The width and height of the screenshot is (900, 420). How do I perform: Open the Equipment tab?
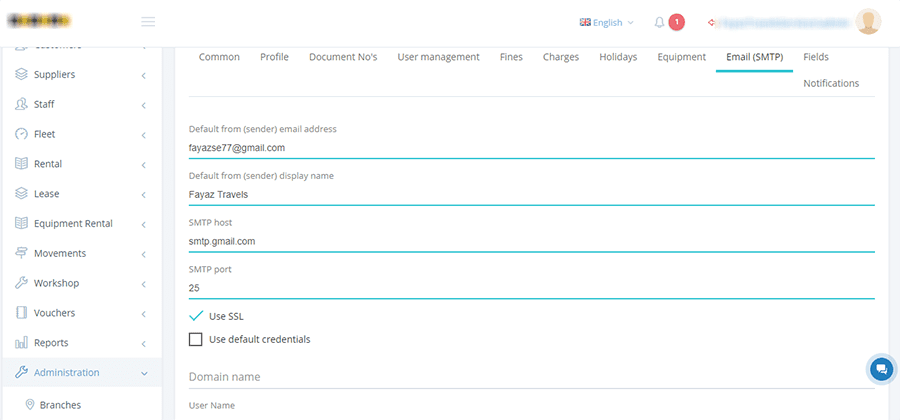point(681,57)
